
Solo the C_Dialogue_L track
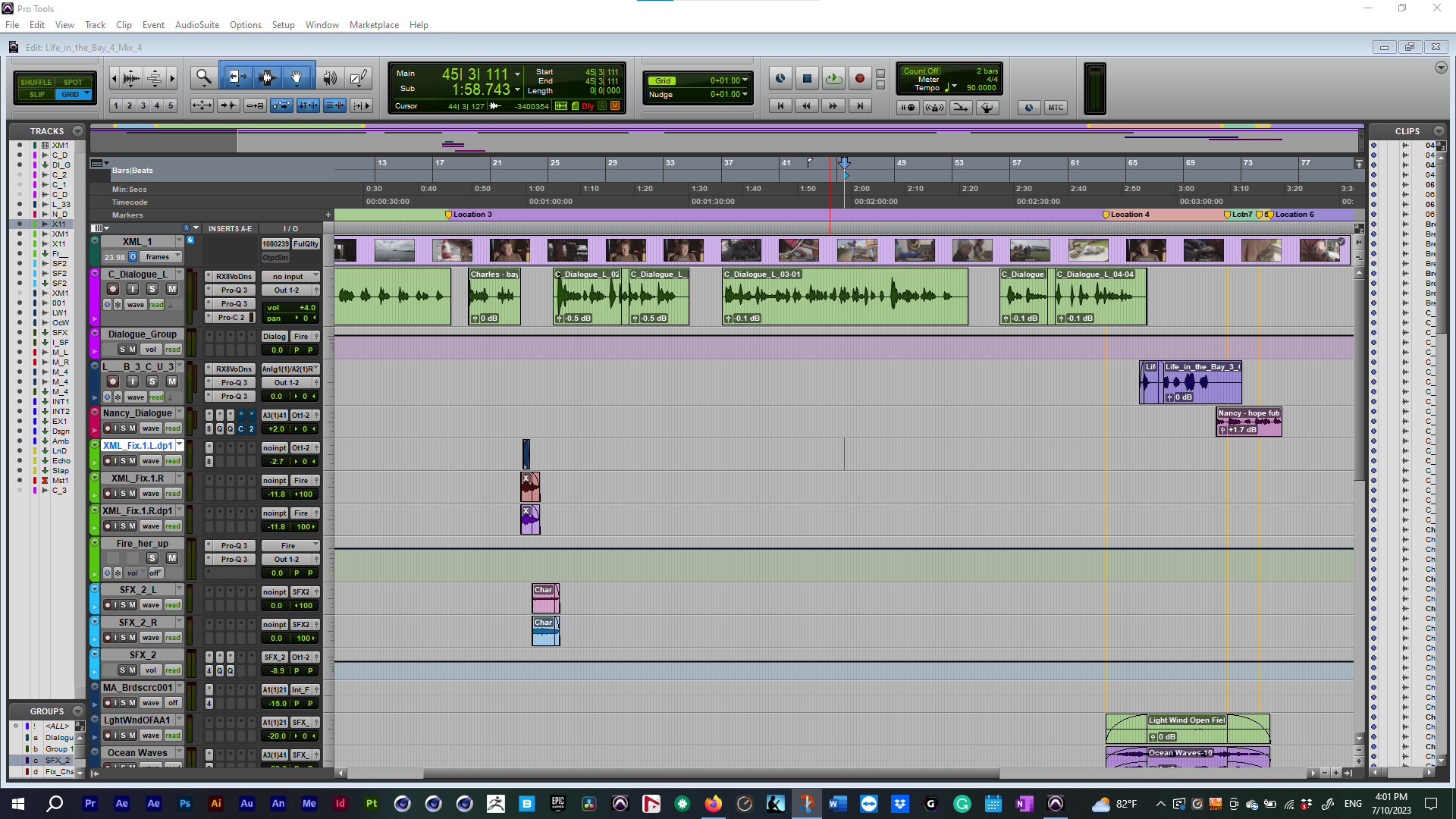coord(152,289)
